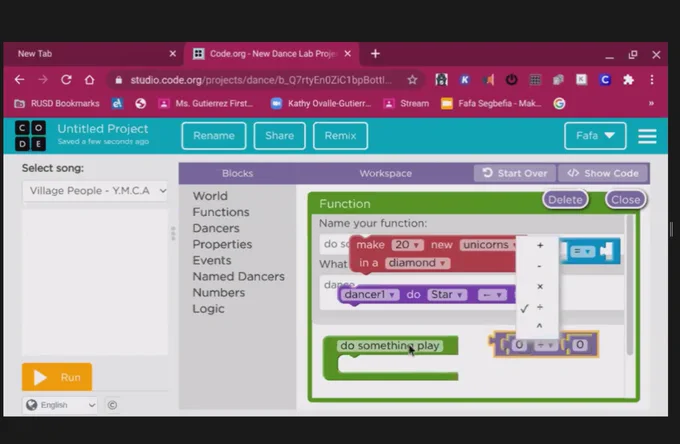Open the Fafa Segbefia - Mak... bookmark

coord(491,104)
